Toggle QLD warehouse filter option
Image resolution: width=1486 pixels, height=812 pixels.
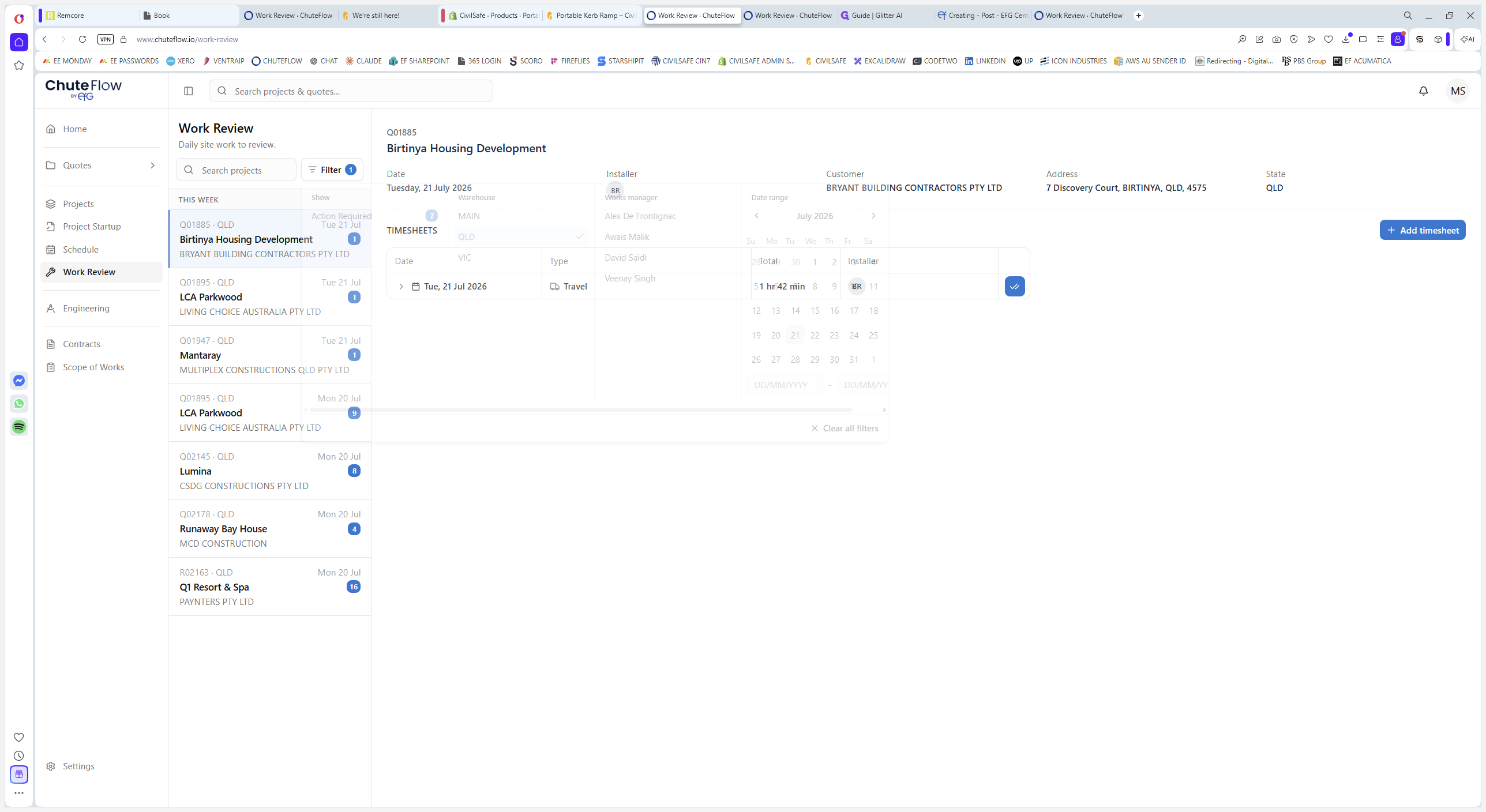pos(521,237)
